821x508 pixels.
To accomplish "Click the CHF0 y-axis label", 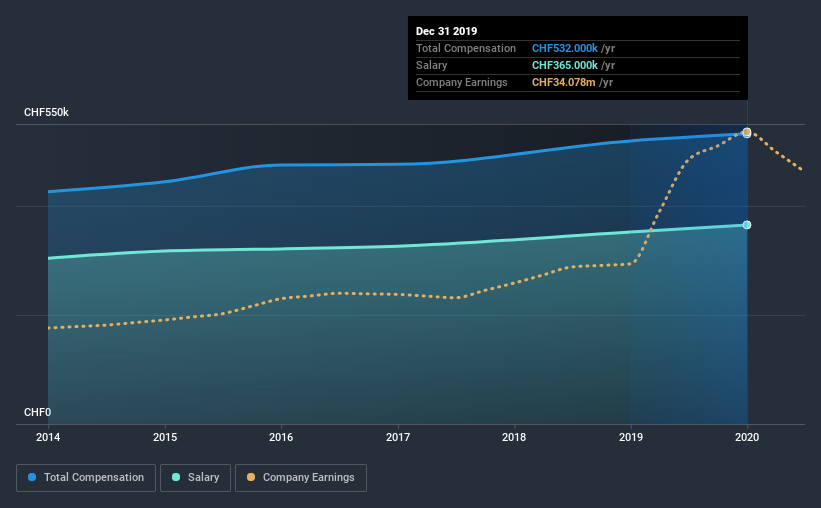I will pos(37,413).
